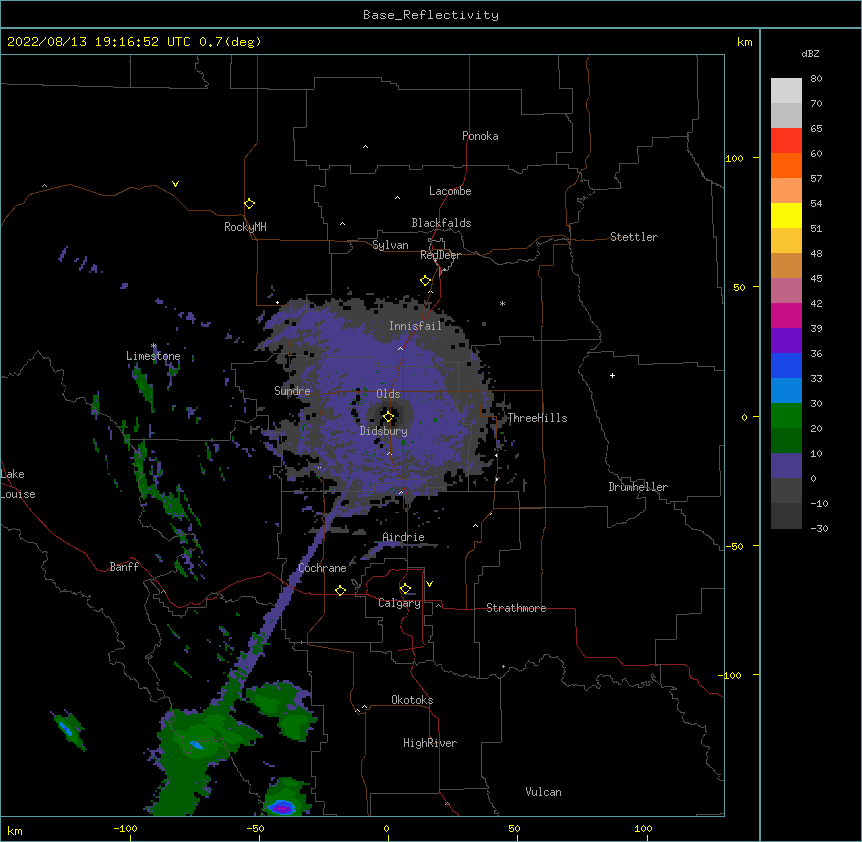This screenshot has height=842, width=862.
Task: Click the Sundre city label
Action: tap(292, 391)
